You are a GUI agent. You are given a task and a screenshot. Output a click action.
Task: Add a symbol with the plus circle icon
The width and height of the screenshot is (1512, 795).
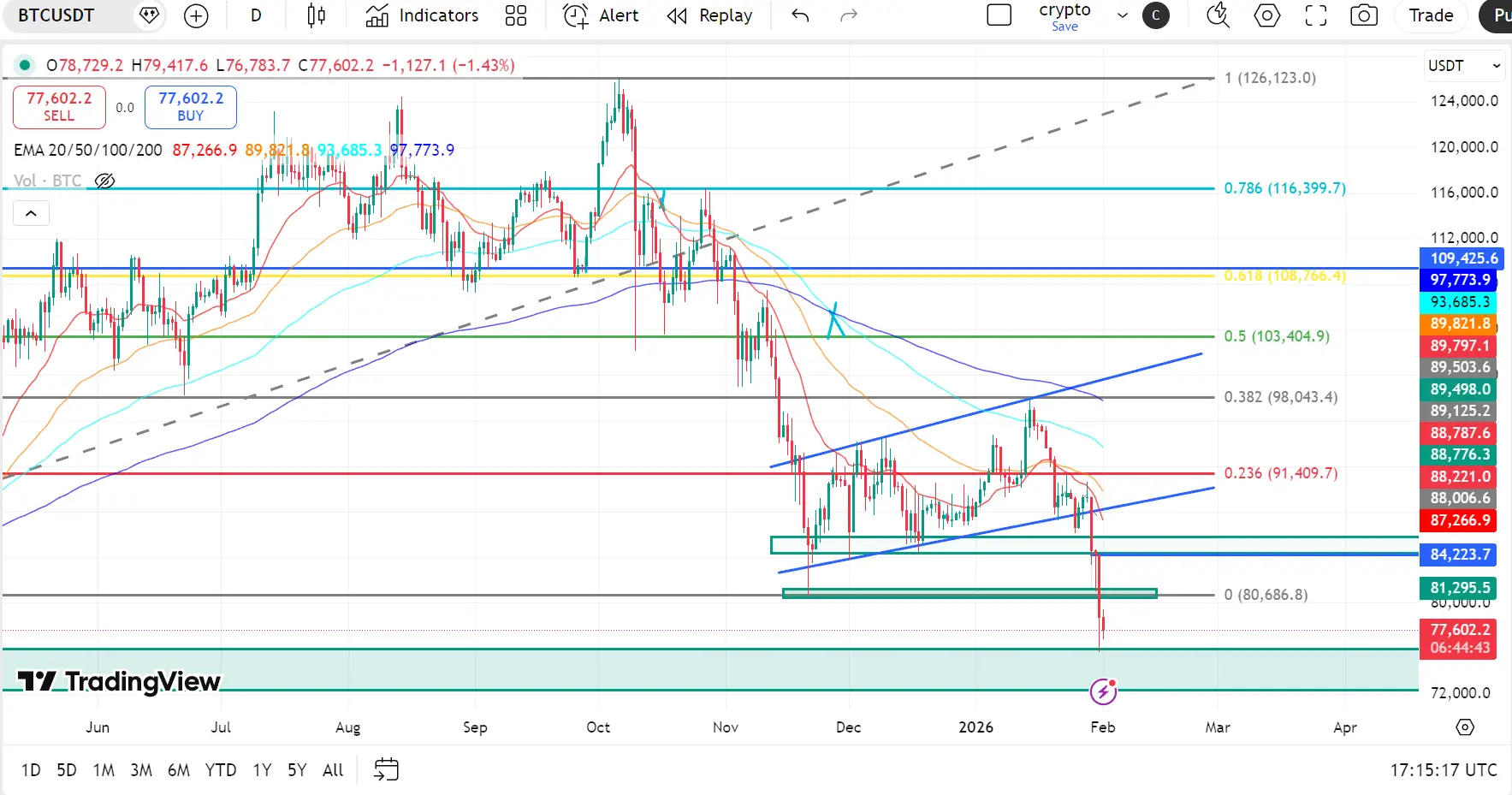point(196,15)
